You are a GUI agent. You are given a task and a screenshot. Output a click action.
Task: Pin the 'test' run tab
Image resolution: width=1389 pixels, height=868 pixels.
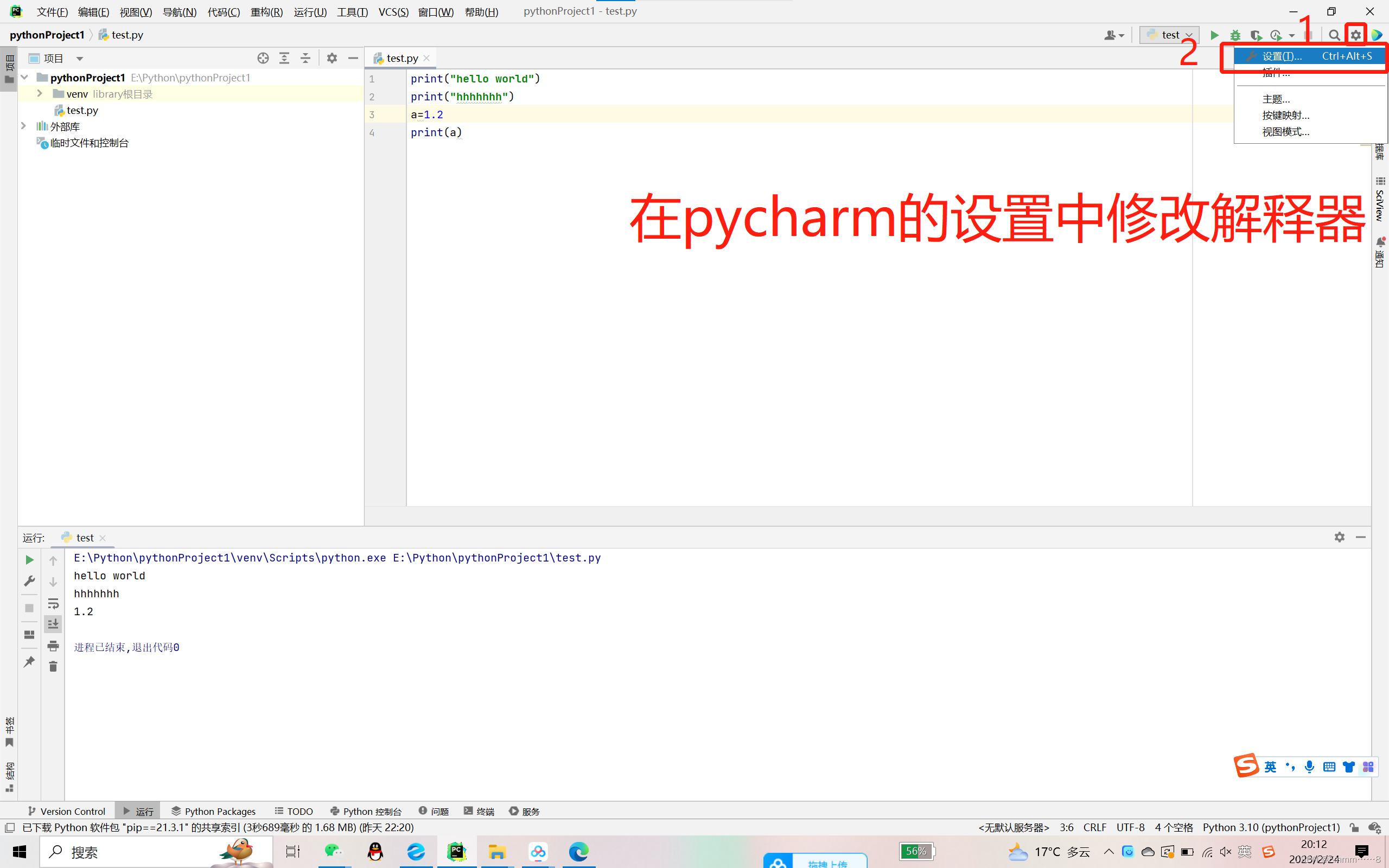(x=29, y=661)
